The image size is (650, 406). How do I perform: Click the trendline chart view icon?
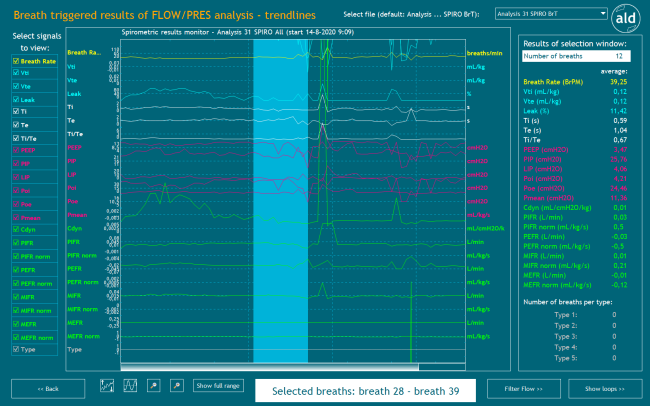click(x=109, y=385)
